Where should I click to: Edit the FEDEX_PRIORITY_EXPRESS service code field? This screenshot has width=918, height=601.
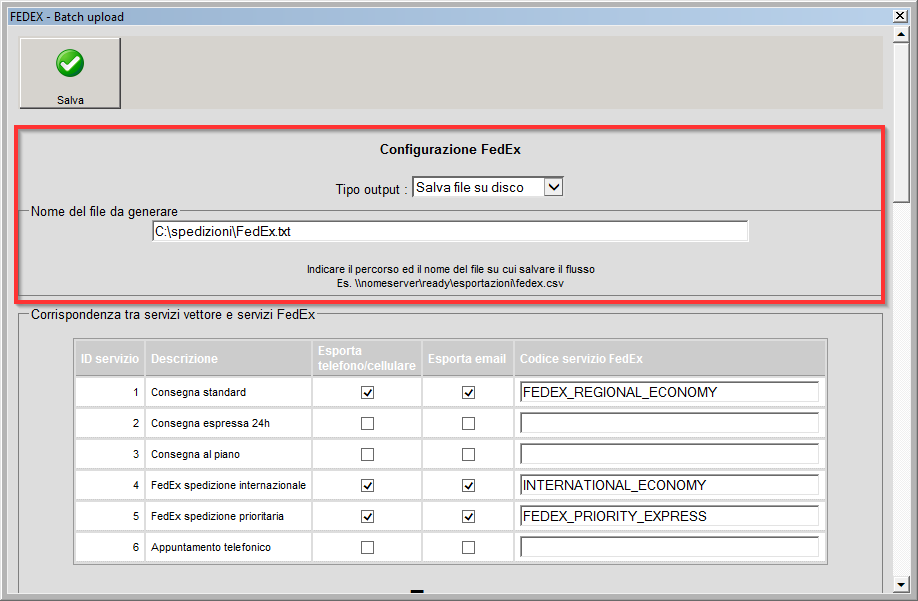pos(669,516)
